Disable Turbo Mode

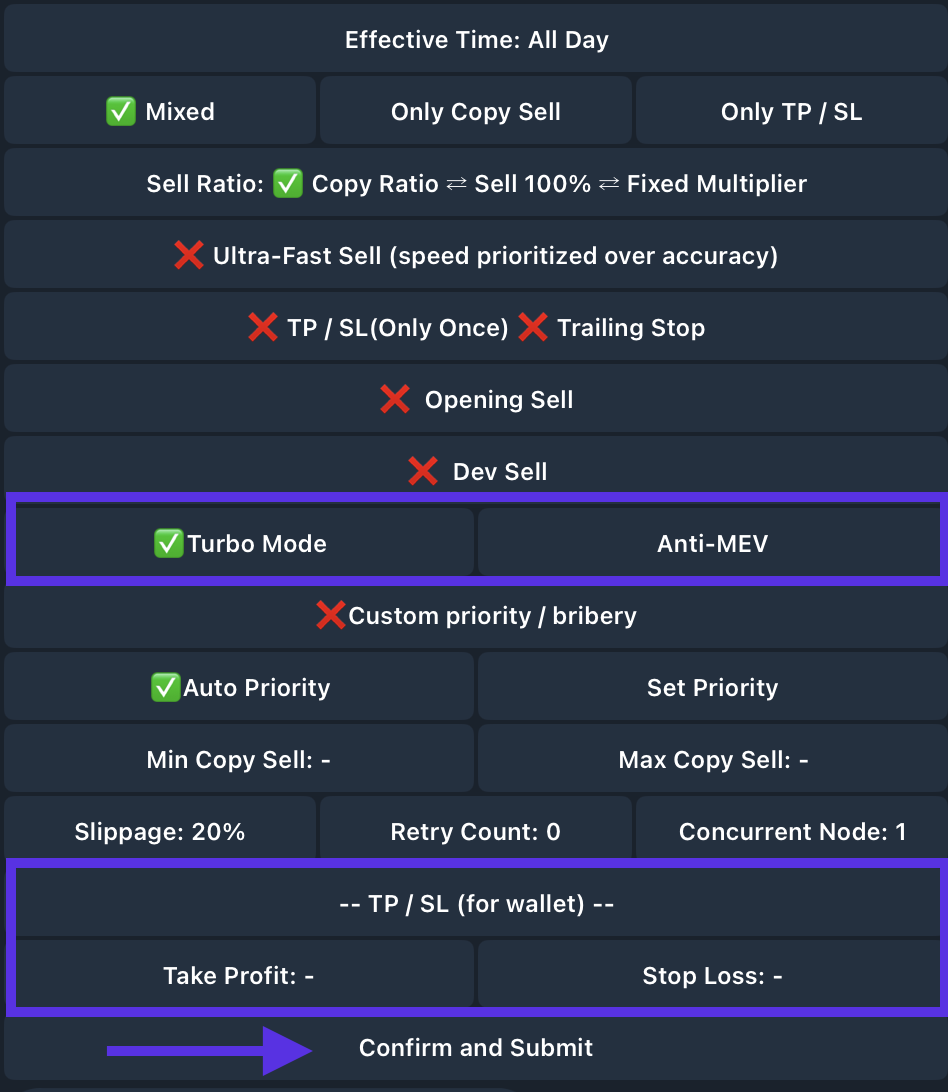pos(240,544)
